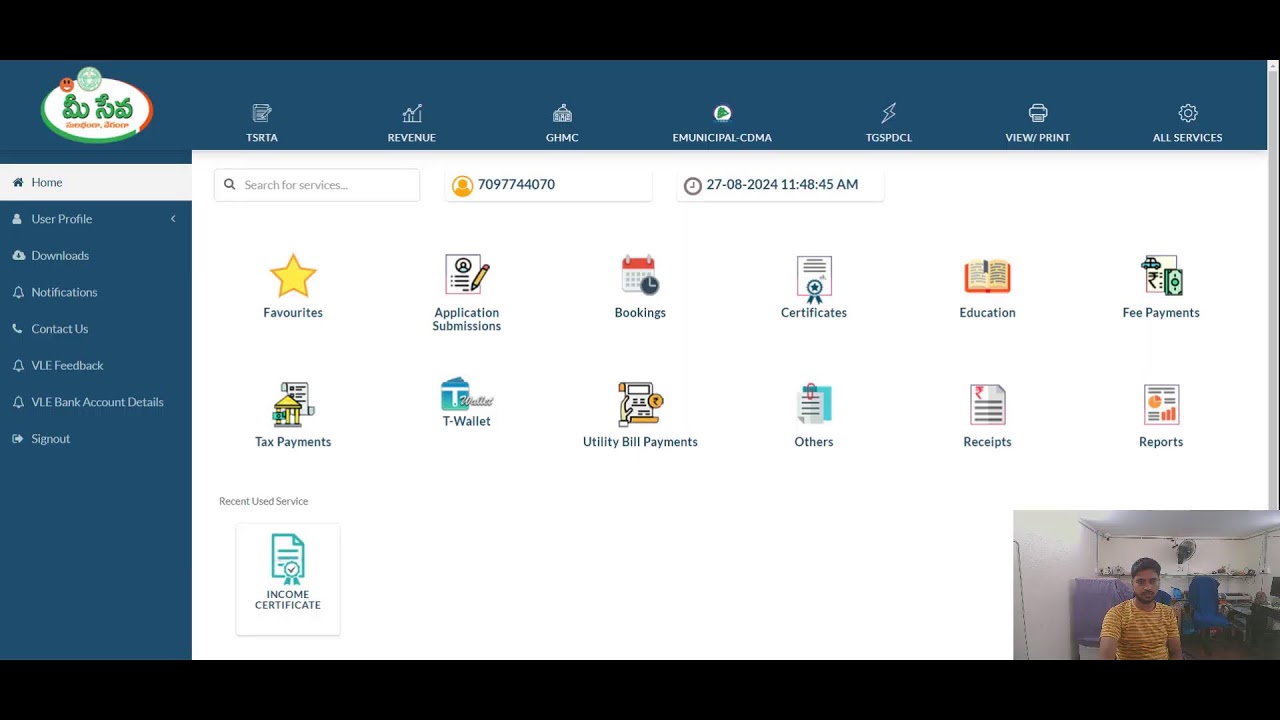This screenshot has height=720, width=1280.
Task: Open VIEW/ PRINT from top navigation
Action: (x=1038, y=123)
